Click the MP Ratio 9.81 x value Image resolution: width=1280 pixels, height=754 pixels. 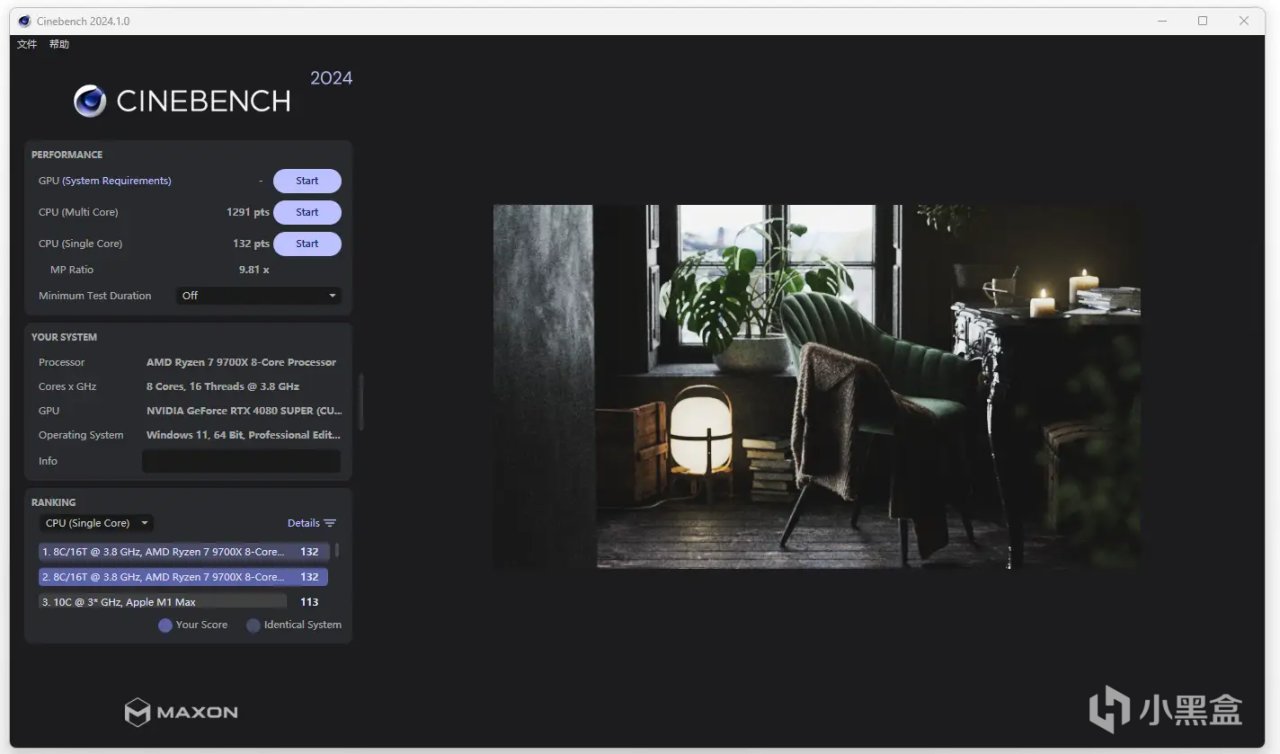click(x=254, y=270)
